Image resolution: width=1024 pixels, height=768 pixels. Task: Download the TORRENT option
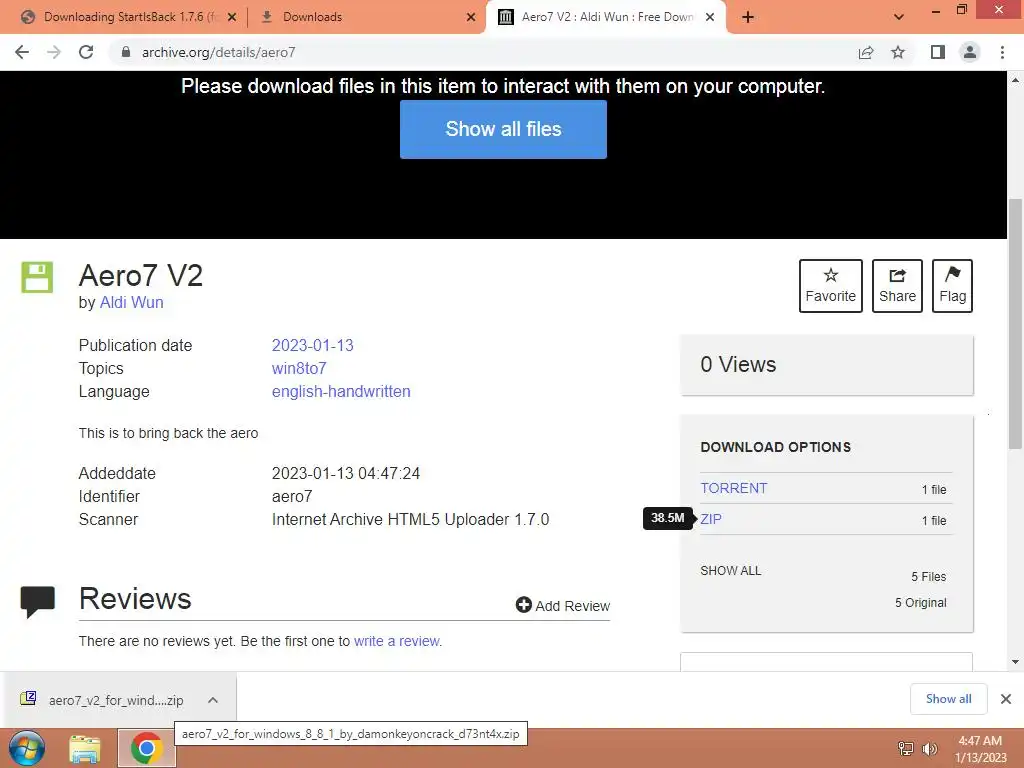(x=733, y=488)
